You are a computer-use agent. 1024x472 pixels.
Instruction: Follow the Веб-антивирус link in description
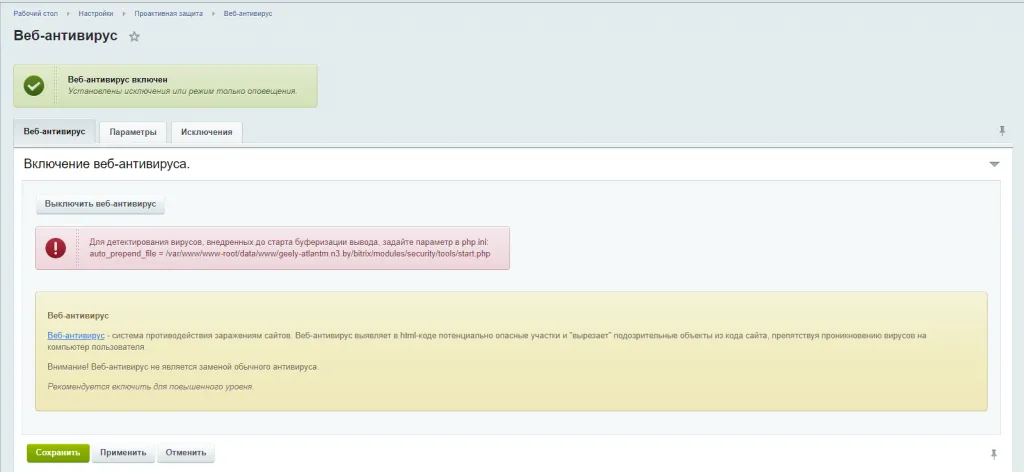coord(76,335)
